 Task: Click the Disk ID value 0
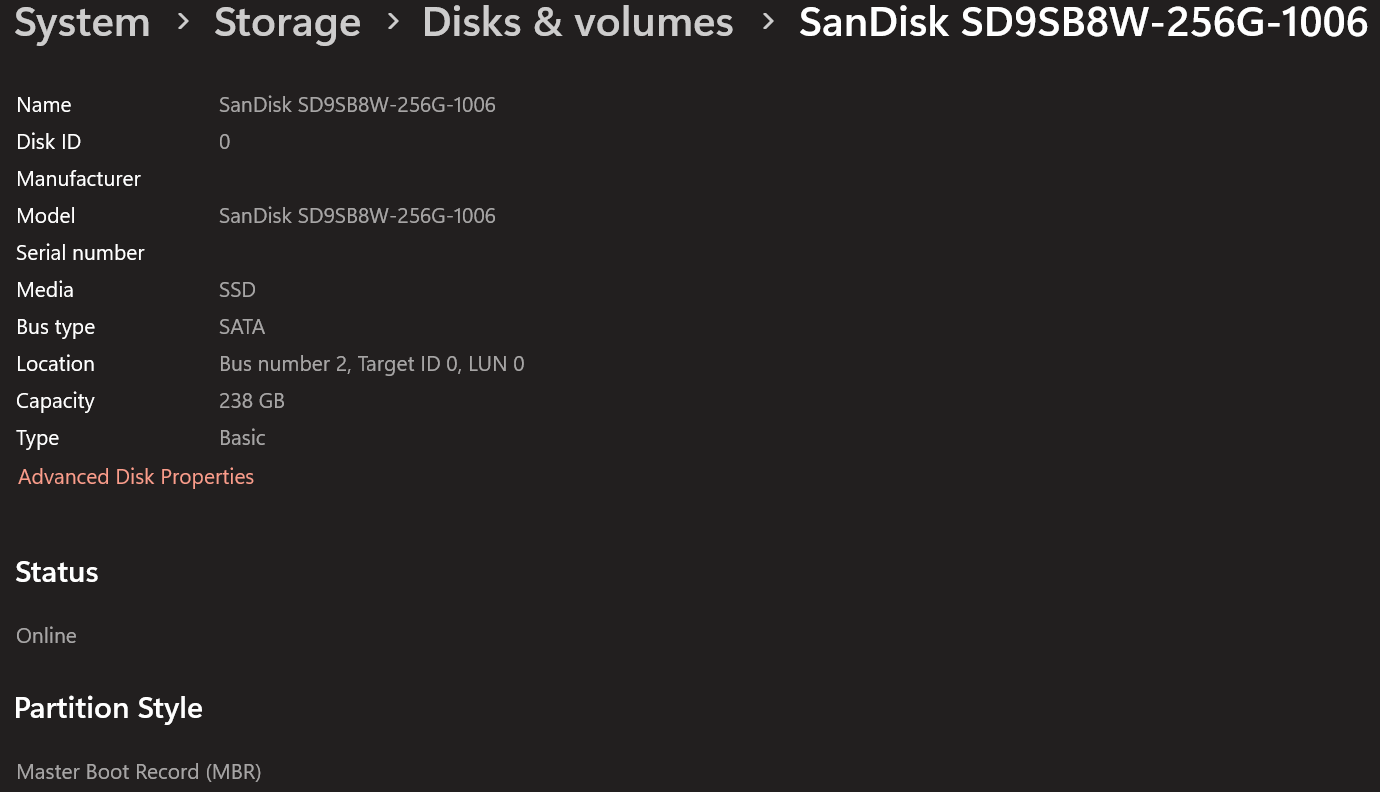tap(224, 142)
